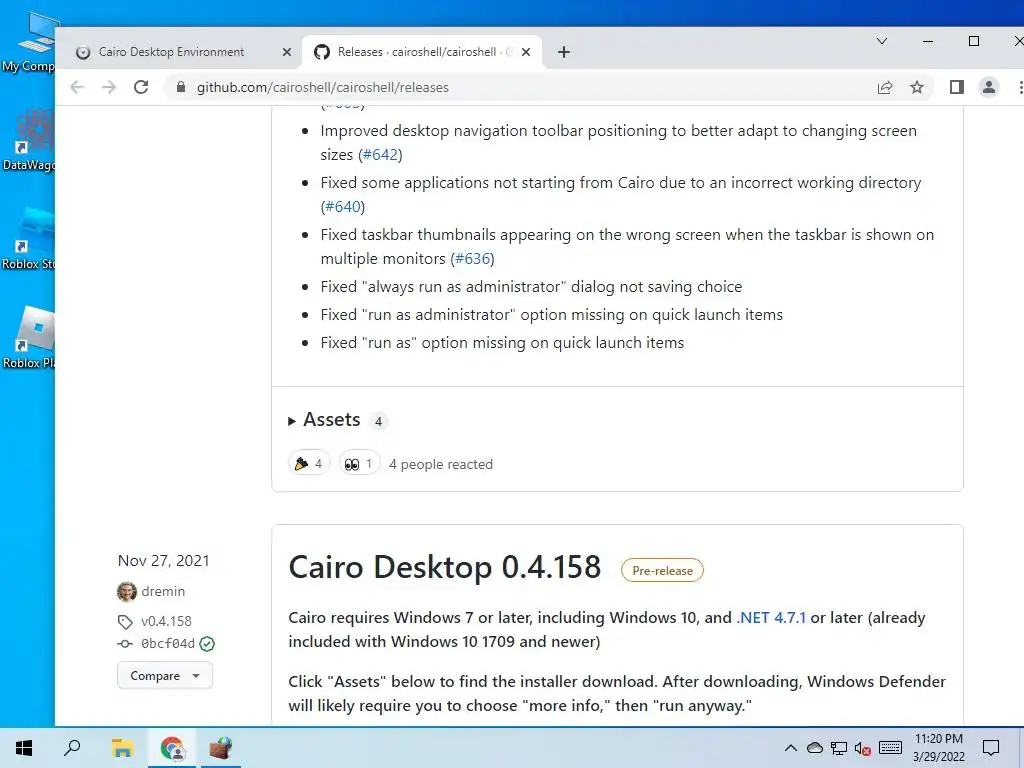Open commit 0bcf04d
The image size is (1024, 768).
(x=168, y=644)
